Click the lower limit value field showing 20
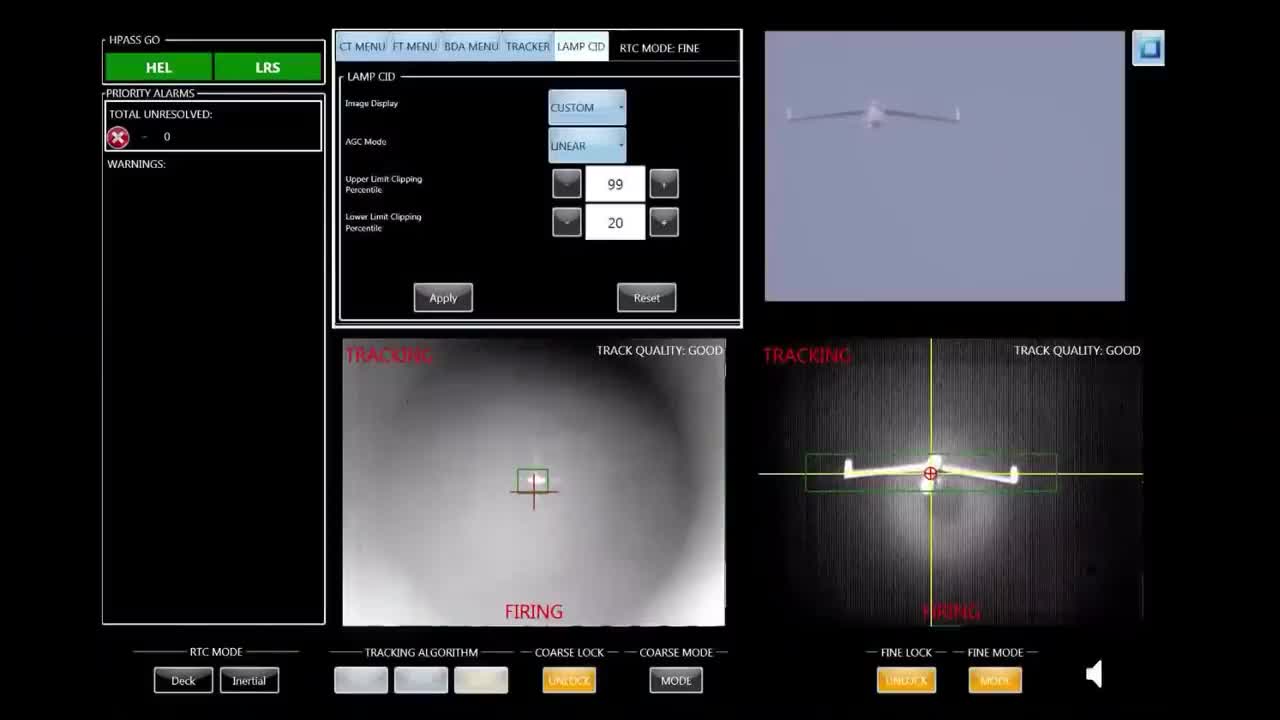 (x=615, y=222)
